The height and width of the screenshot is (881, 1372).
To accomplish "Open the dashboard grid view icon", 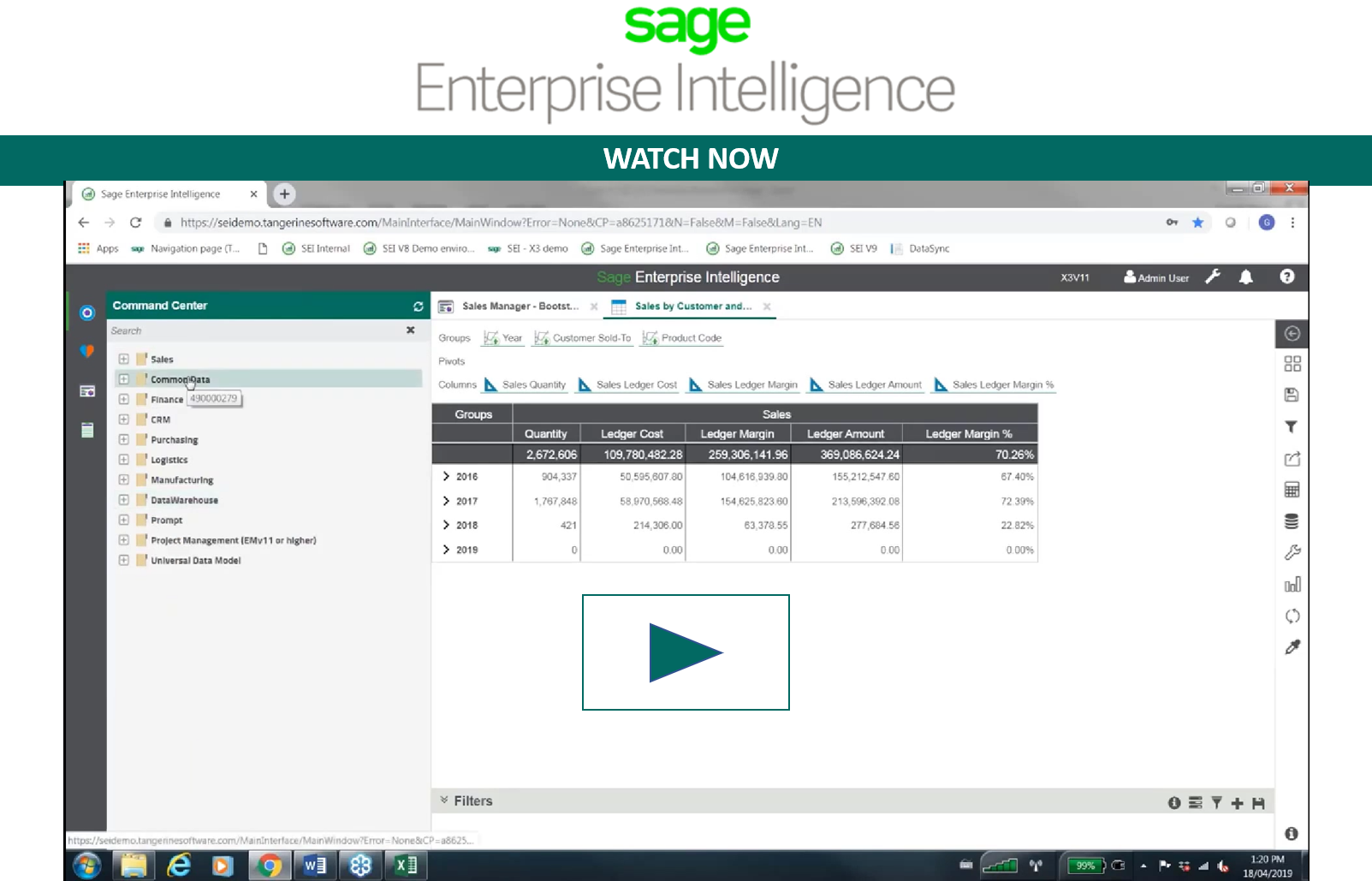I will [x=1292, y=363].
